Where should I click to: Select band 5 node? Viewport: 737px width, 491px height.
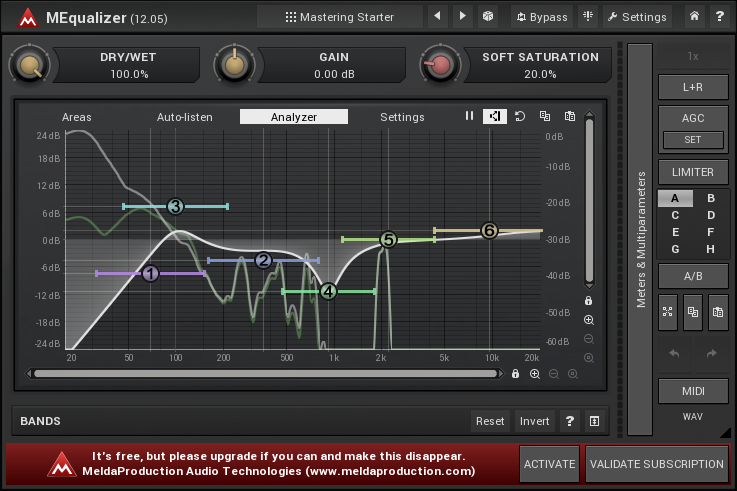click(x=388, y=240)
